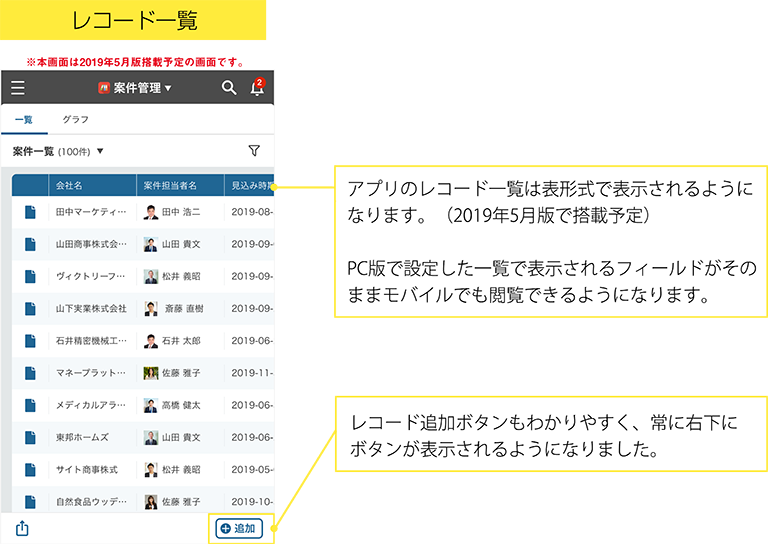Click date cell 2019-05-
The image size is (768, 544).
pos(249,470)
